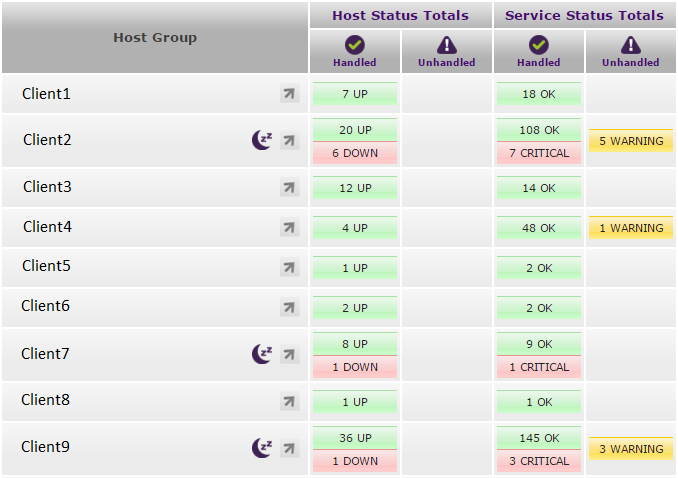
Task: Click the downtime moon icon for Client2
Action: 261,141
